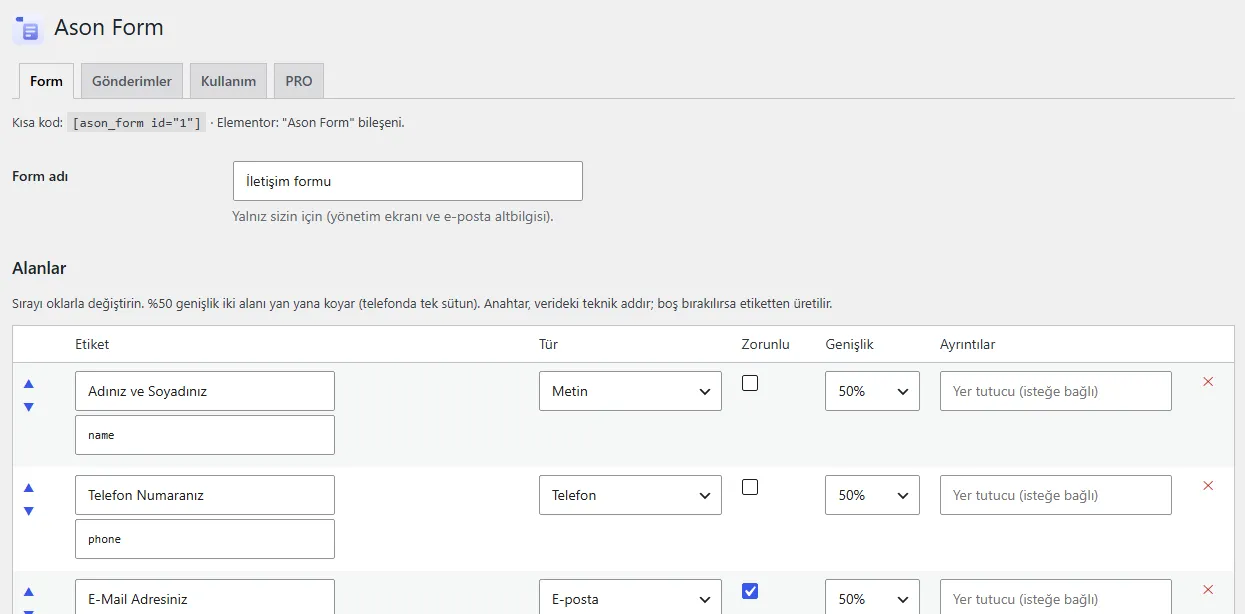This screenshot has width=1245, height=614.
Task: Open width dropdown for Adınız ve Soyadınız
Action: [x=872, y=391]
